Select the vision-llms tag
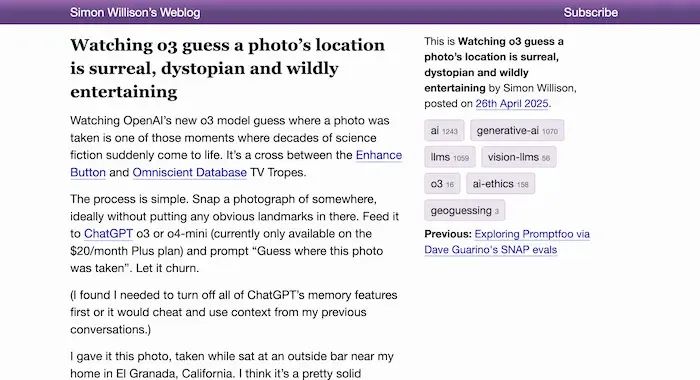Screen dimensions: 700x380 (519, 157)
